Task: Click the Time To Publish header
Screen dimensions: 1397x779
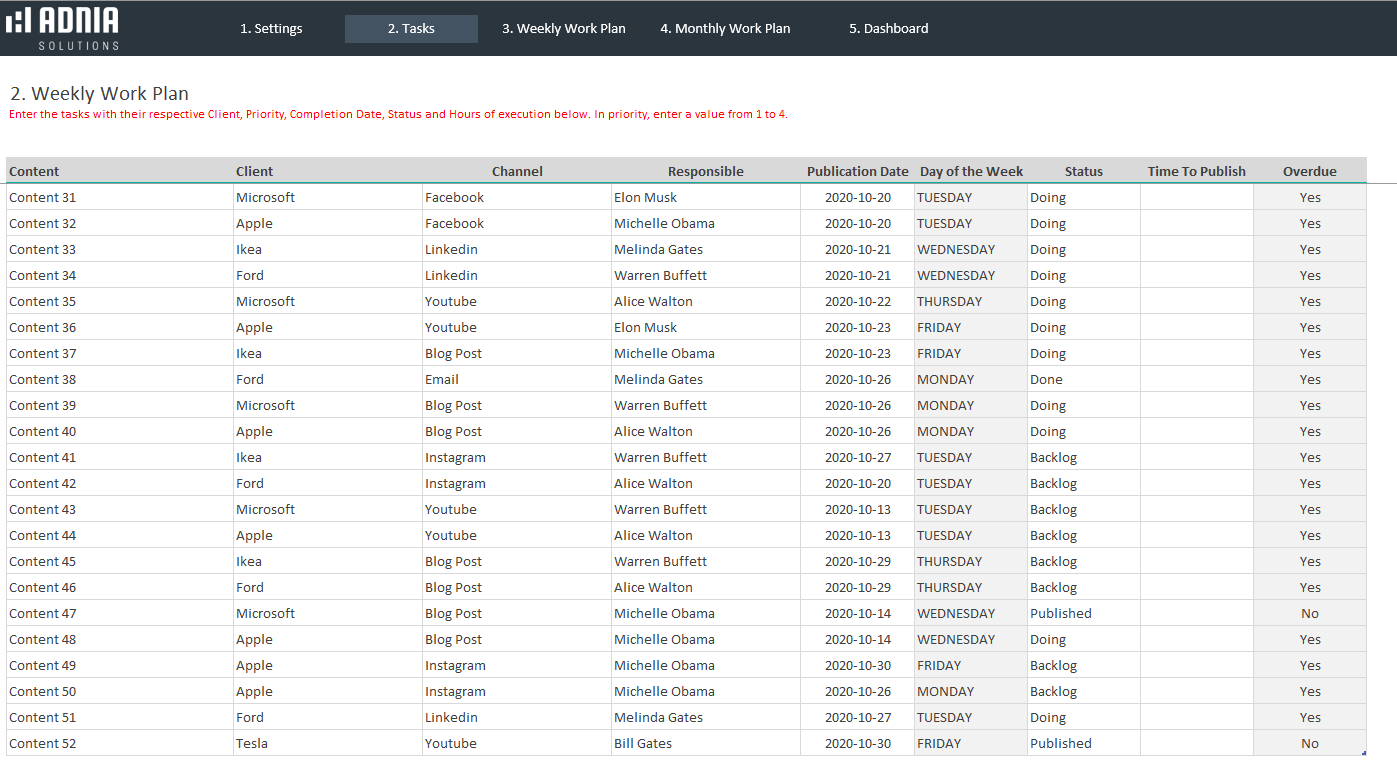Action: point(1196,171)
